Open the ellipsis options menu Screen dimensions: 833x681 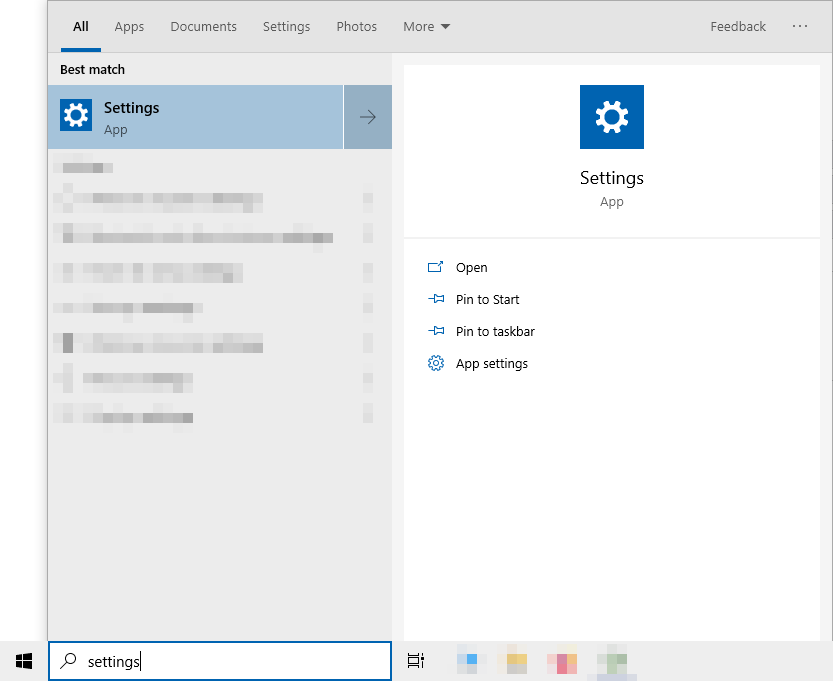[x=800, y=27]
